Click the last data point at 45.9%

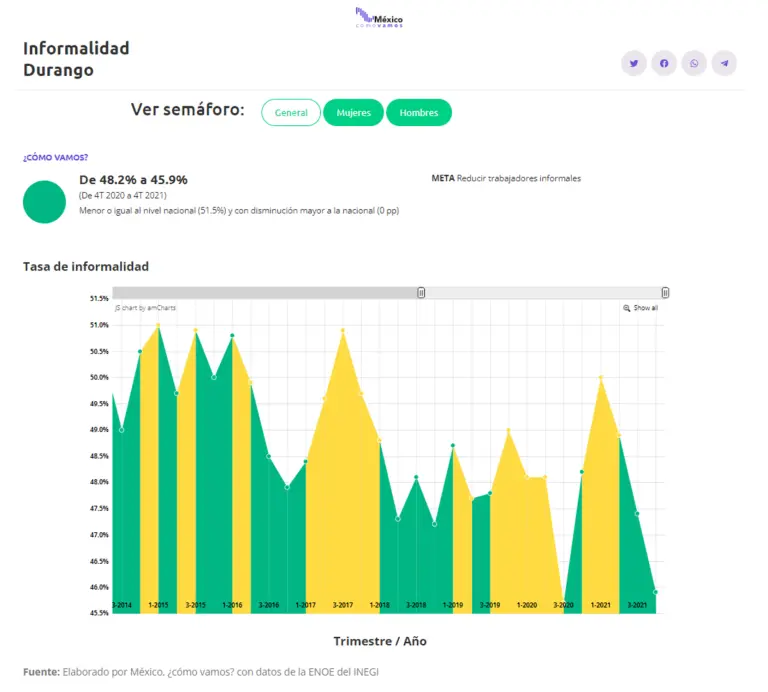[x=655, y=592]
